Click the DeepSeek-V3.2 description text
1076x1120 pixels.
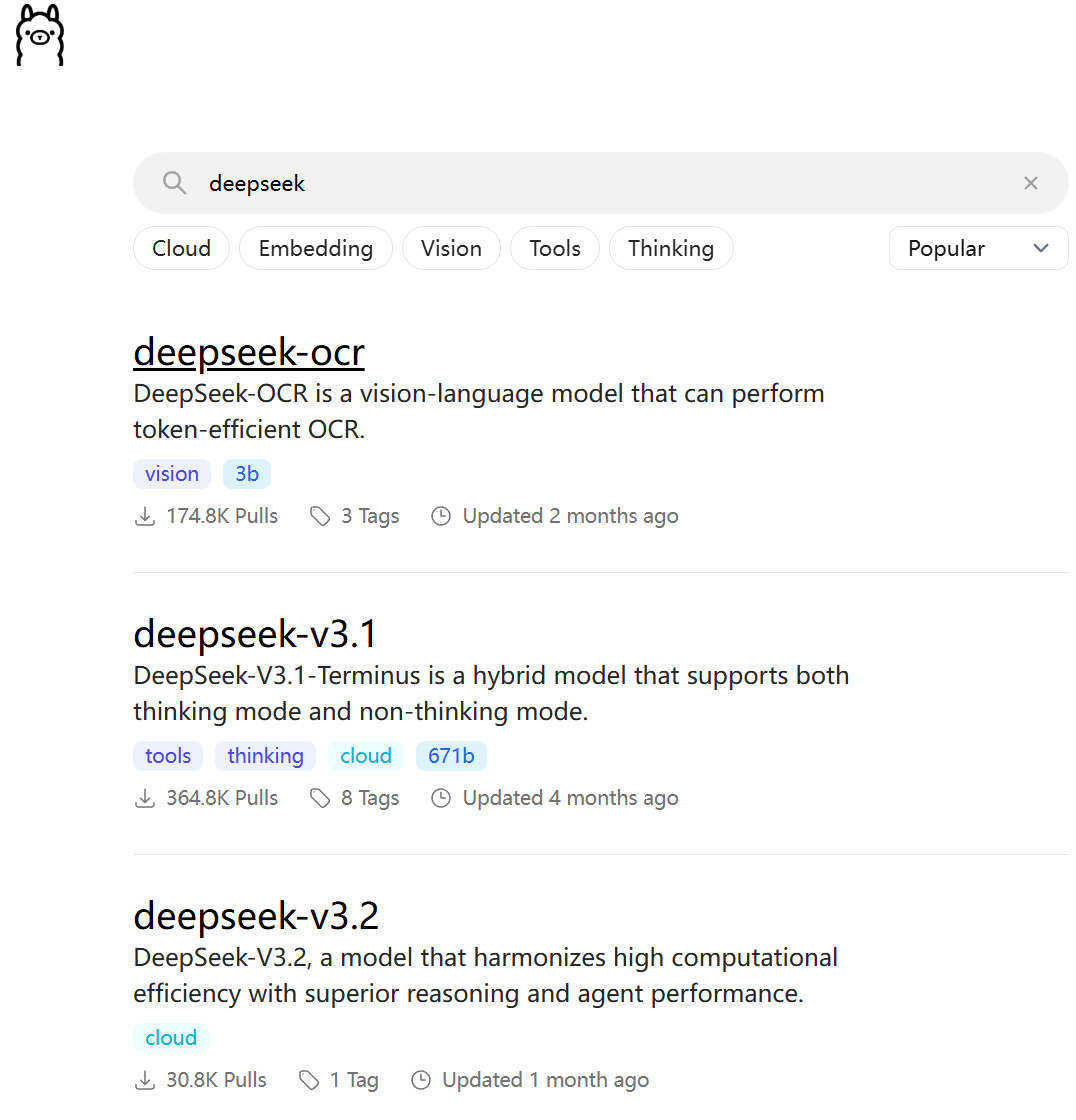coord(486,976)
